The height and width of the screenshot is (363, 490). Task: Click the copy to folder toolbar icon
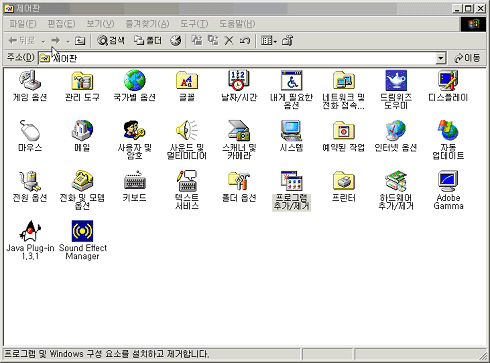pyautogui.click(x=213, y=41)
